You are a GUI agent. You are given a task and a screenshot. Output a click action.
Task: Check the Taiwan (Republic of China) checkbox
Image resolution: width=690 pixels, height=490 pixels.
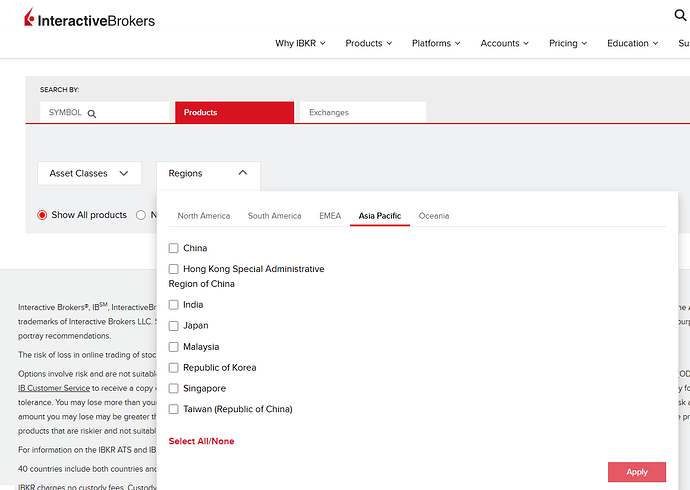173,409
